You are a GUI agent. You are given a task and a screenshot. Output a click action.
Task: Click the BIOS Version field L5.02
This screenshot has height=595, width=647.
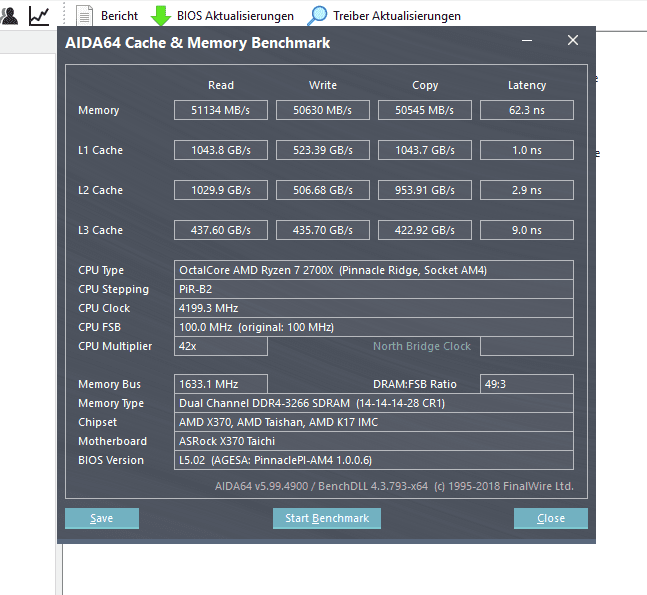pos(374,460)
